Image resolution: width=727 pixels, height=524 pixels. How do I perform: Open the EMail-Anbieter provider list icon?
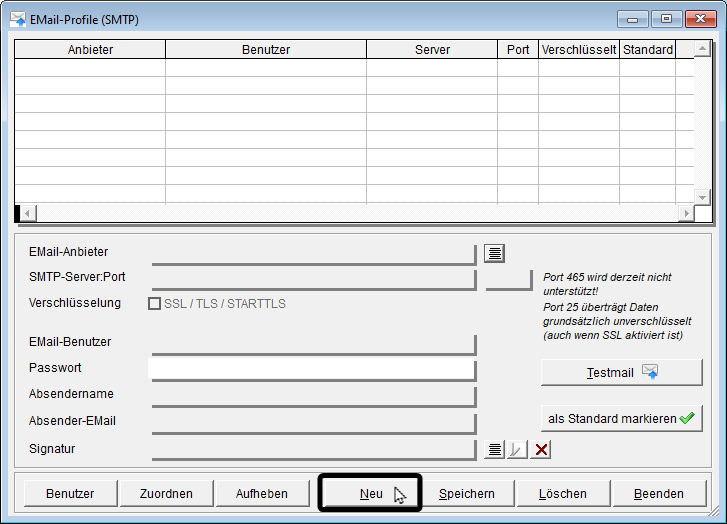tap(494, 253)
